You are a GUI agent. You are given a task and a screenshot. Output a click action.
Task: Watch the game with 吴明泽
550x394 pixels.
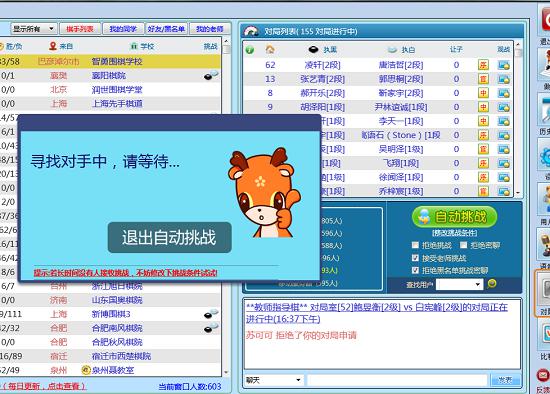[x=503, y=149]
